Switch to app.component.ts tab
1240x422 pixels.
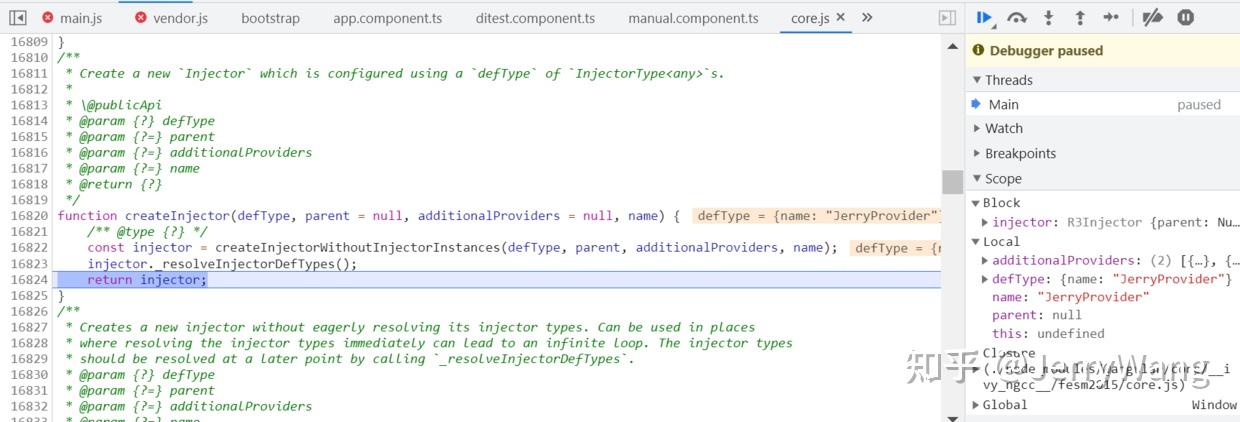(x=387, y=18)
